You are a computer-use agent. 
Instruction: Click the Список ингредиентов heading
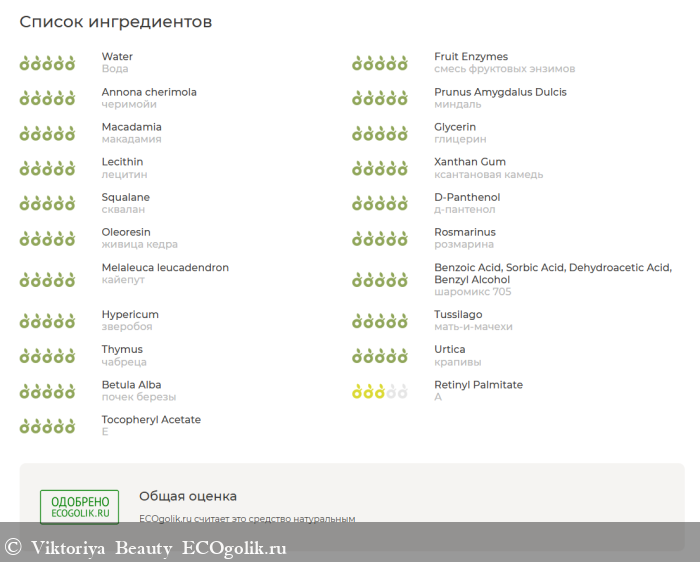pos(116,22)
